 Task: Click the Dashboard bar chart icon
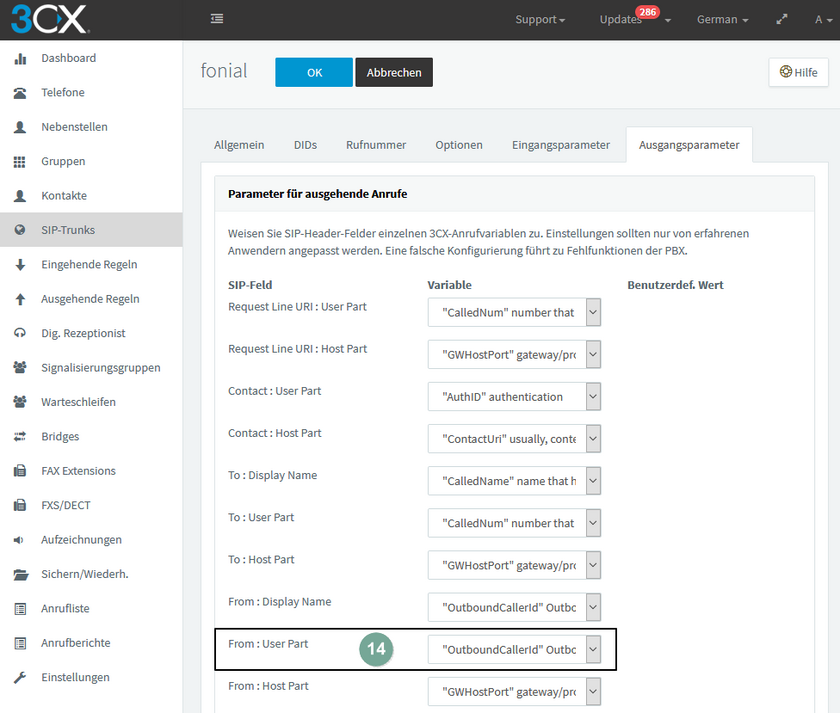click(20, 58)
